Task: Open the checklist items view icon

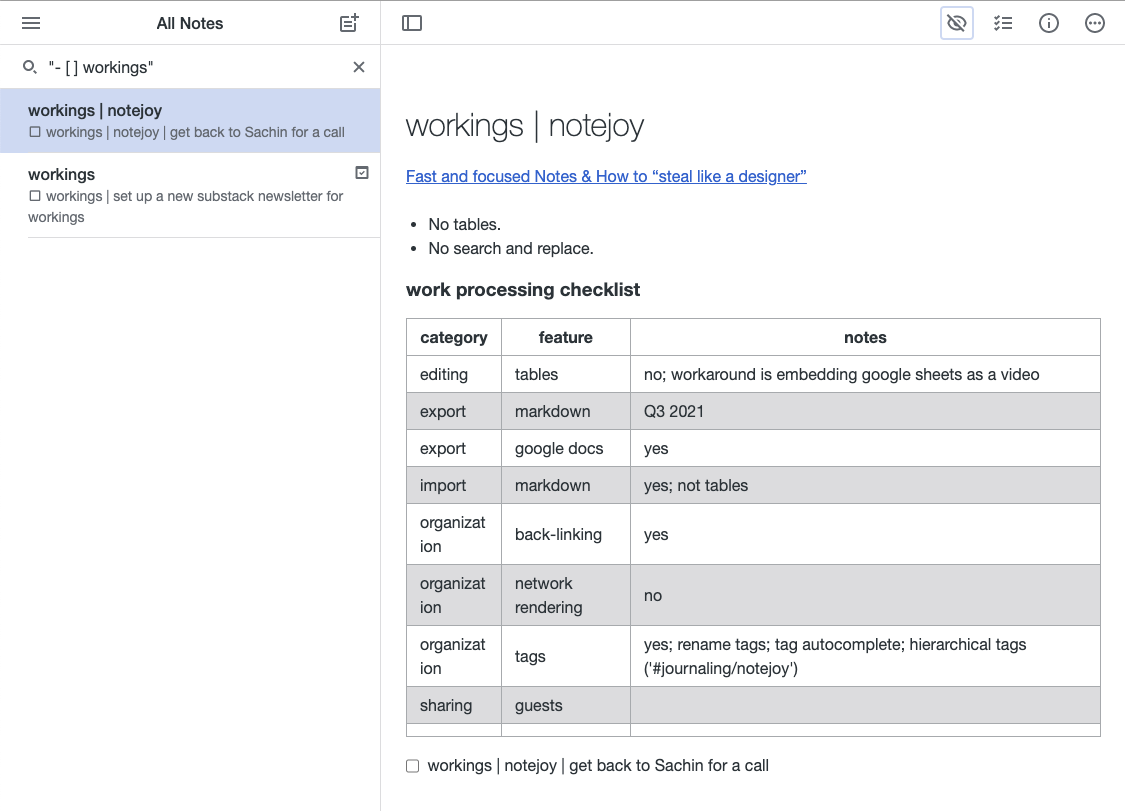Action: (x=1003, y=22)
